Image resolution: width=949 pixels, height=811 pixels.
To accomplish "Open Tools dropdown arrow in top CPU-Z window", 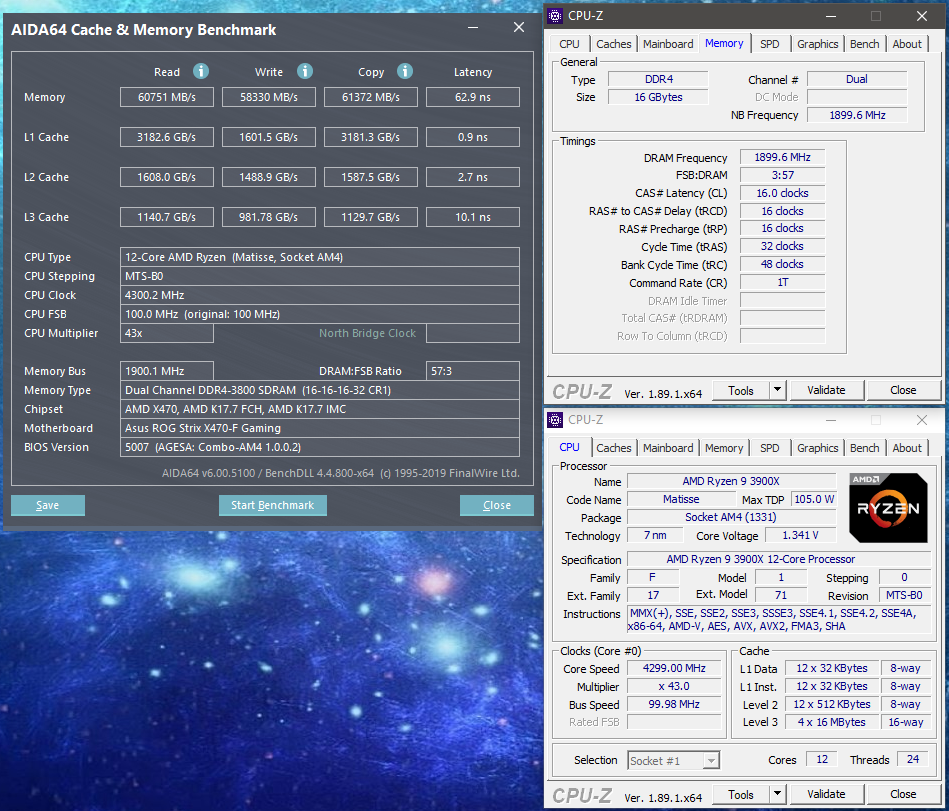I will (x=778, y=390).
